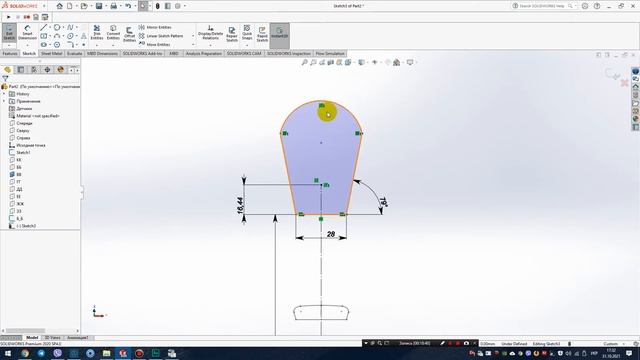Screen dimensions: 640x360
Task: Select the Slot sketch tool
Action: 43,44
